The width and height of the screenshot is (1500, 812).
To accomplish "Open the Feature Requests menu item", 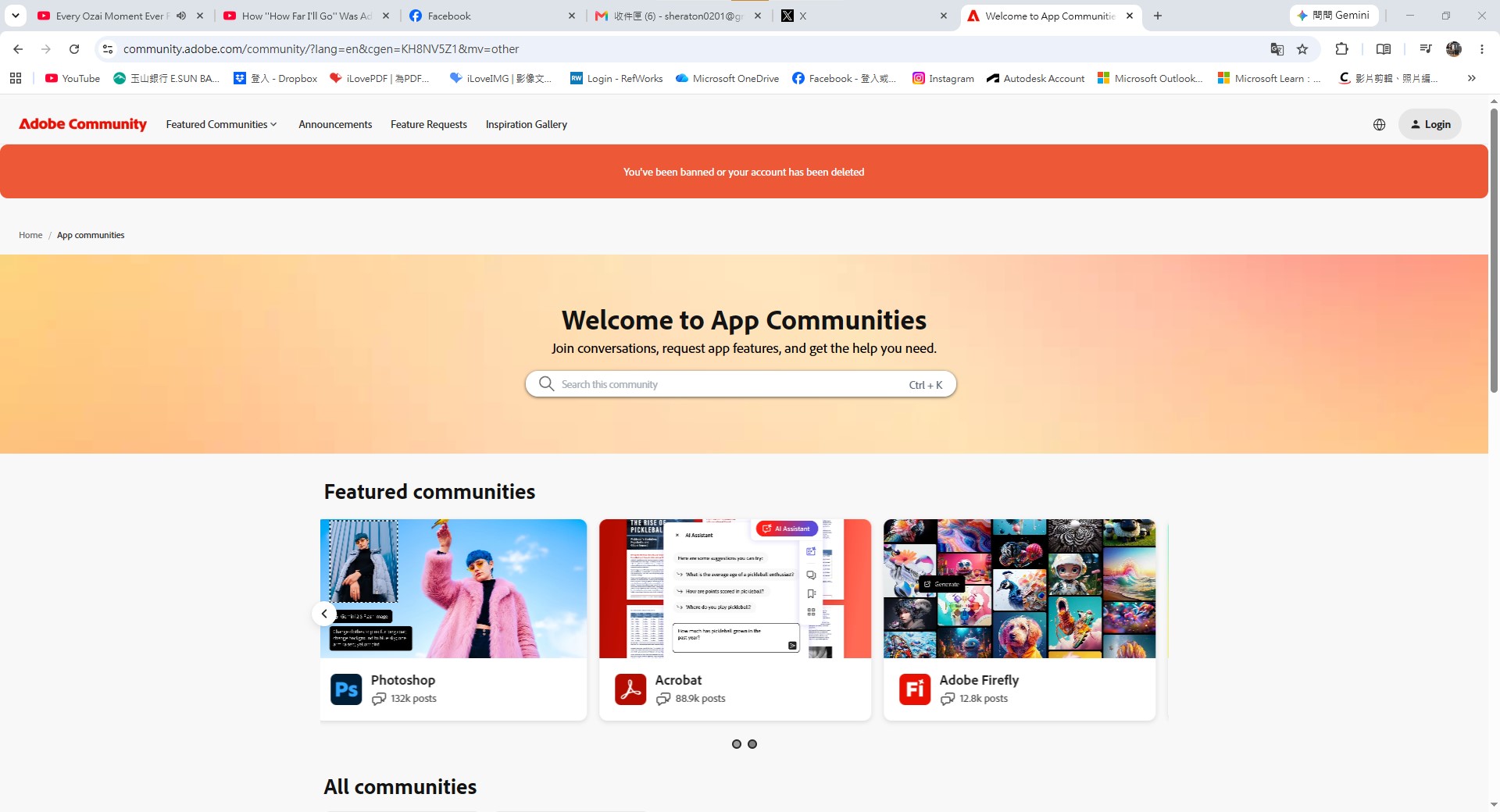I will [x=429, y=125].
